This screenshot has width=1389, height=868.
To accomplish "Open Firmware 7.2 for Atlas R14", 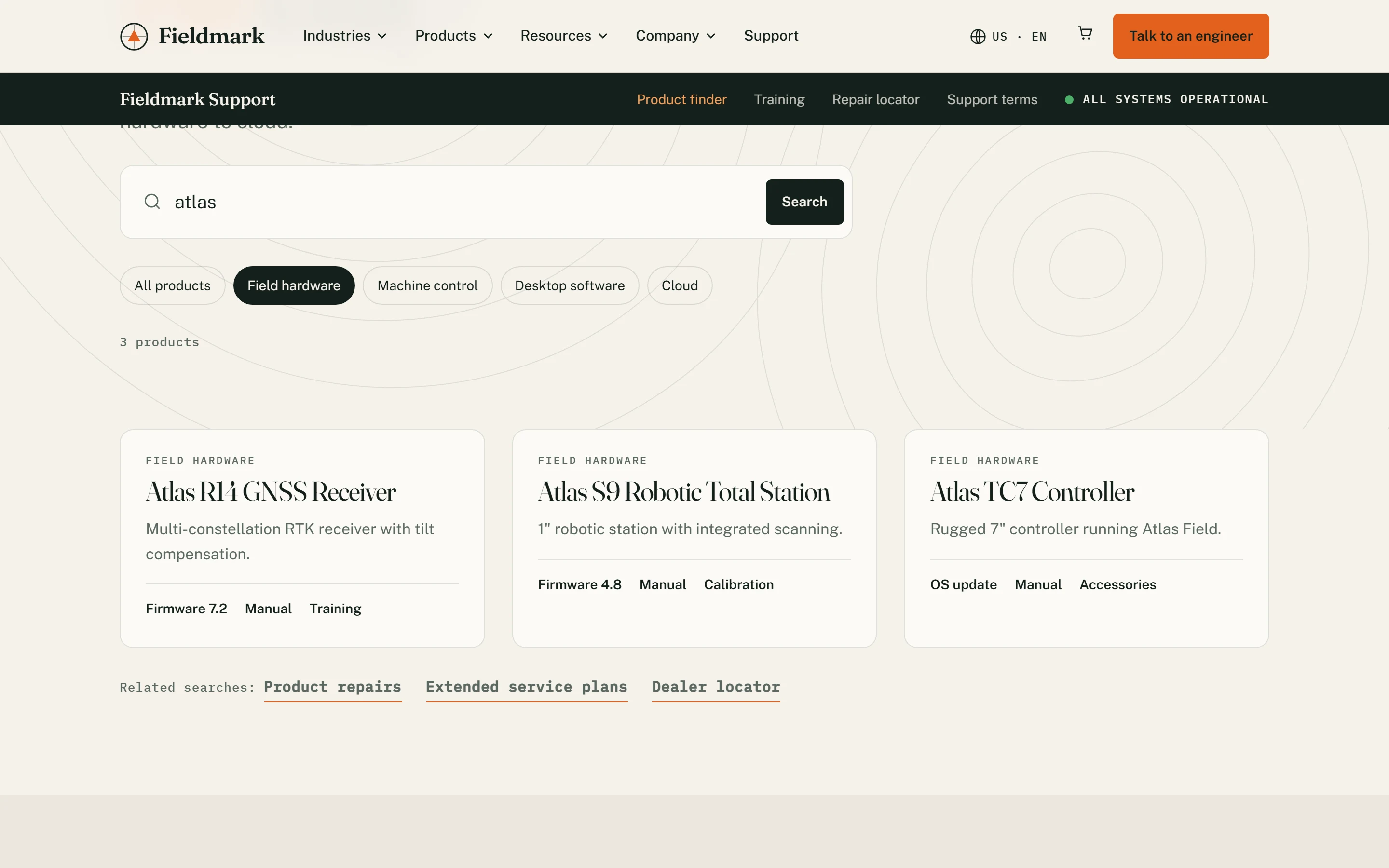I will click(x=187, y=609).
